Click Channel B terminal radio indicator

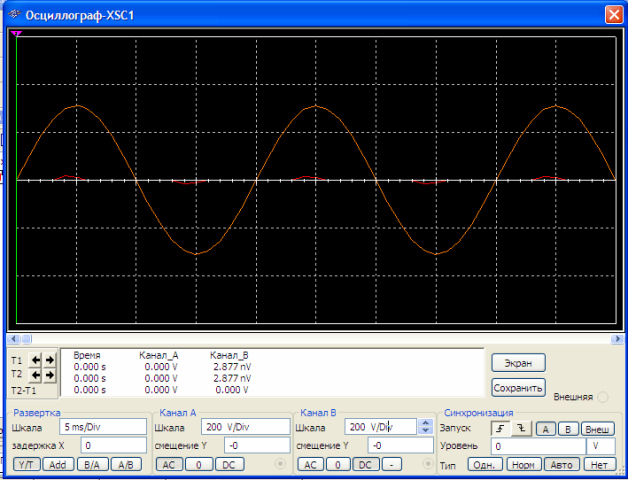click(428, 464)
